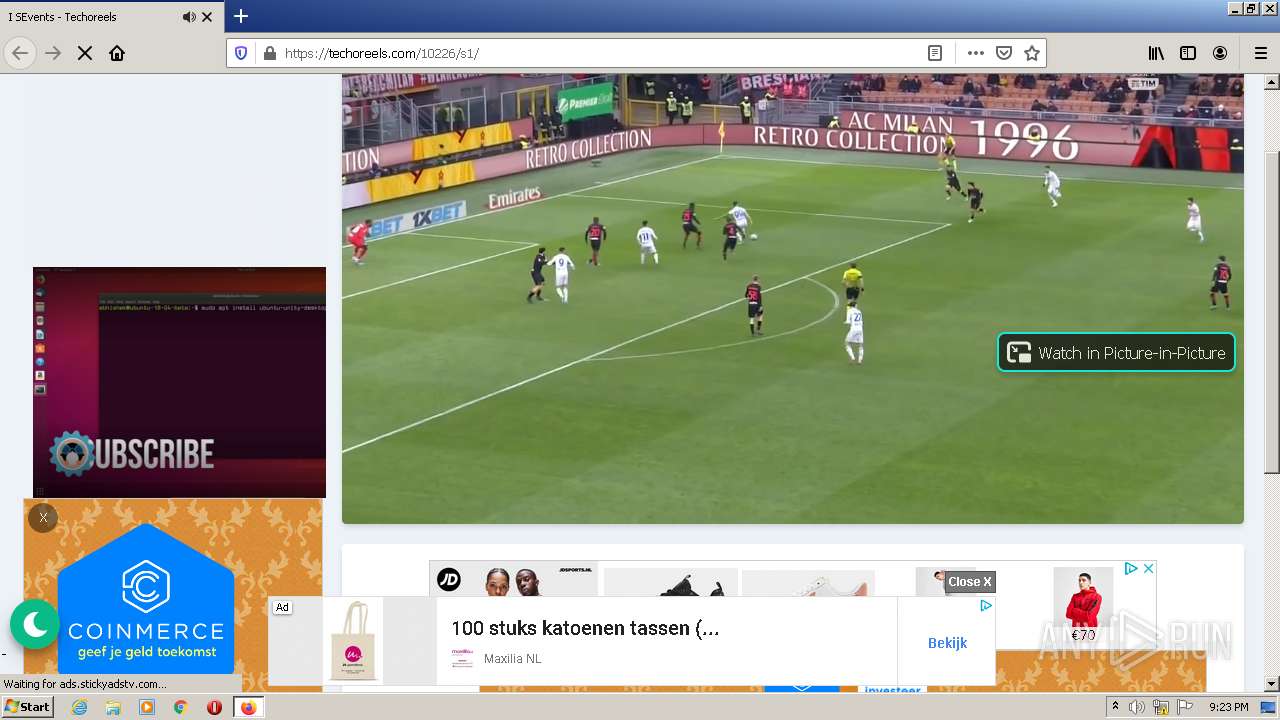Open the Firefox account menu
This screenshot has height=720, width=1280.
pyautogui.click(x=1220, y=53)
